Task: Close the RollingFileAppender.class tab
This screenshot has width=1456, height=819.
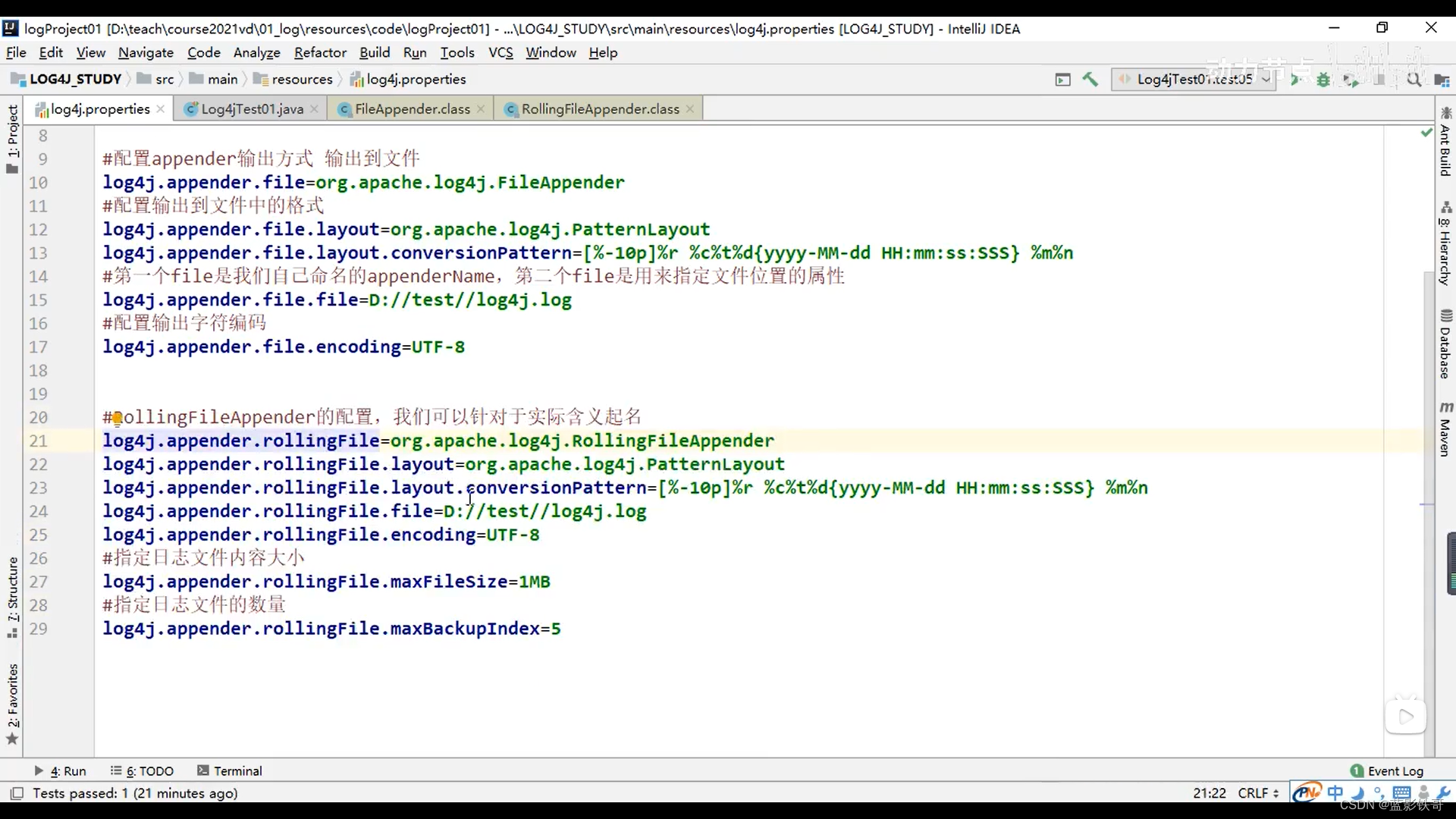Action: [690, 109]
